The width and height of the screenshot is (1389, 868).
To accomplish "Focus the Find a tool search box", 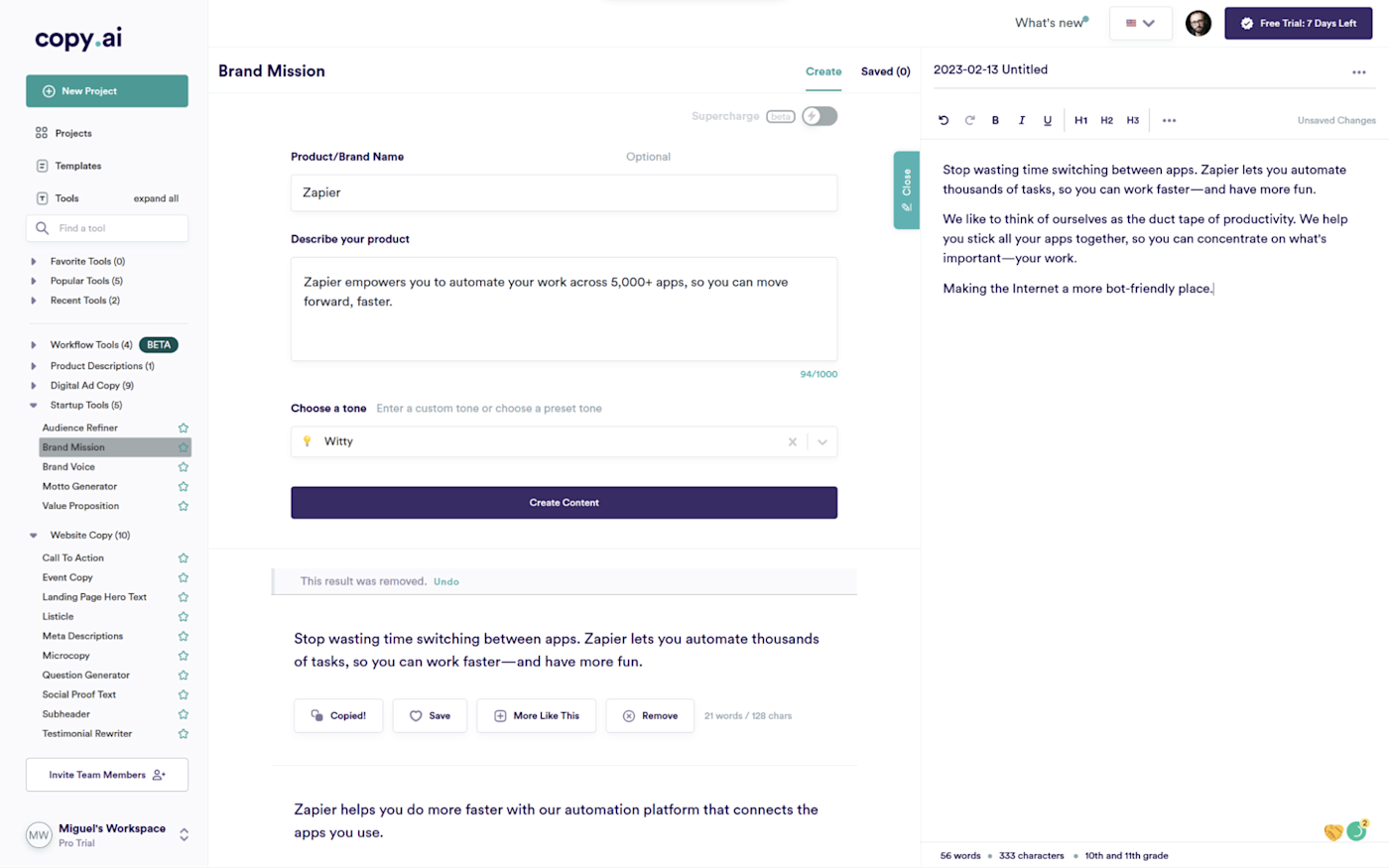I will point(107,228).
